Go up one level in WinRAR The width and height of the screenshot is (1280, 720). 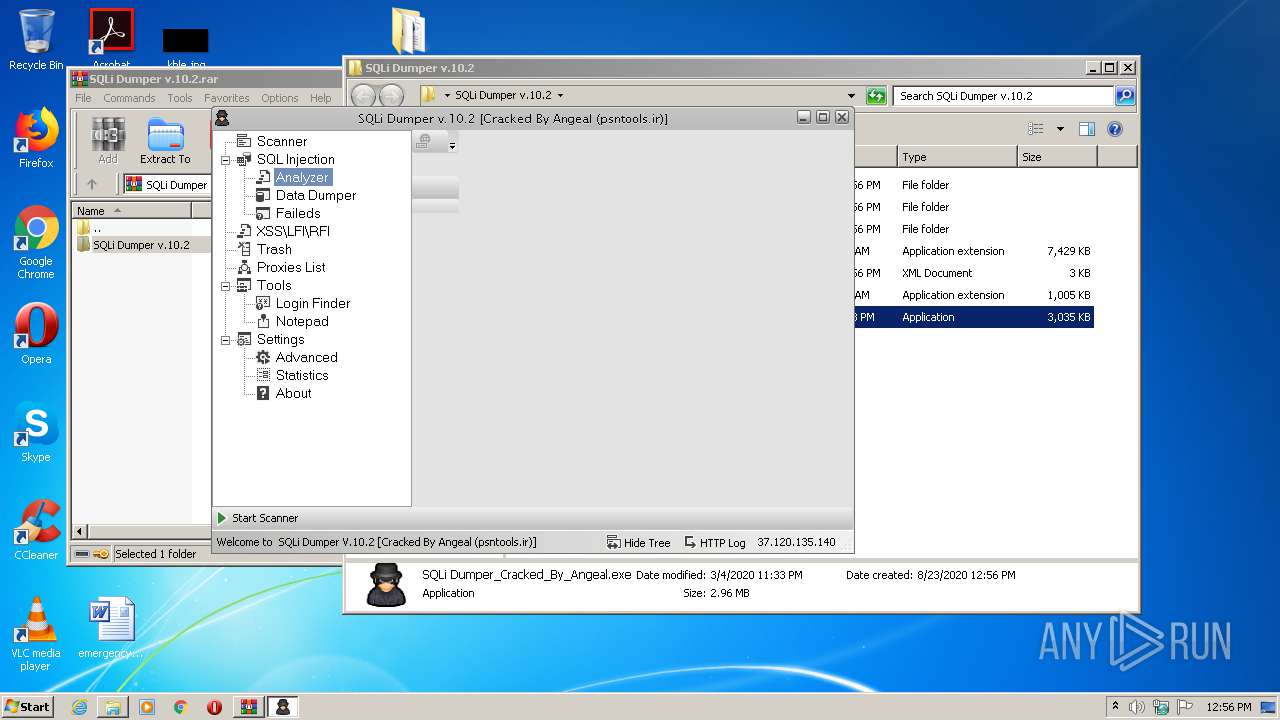point(92,184)
